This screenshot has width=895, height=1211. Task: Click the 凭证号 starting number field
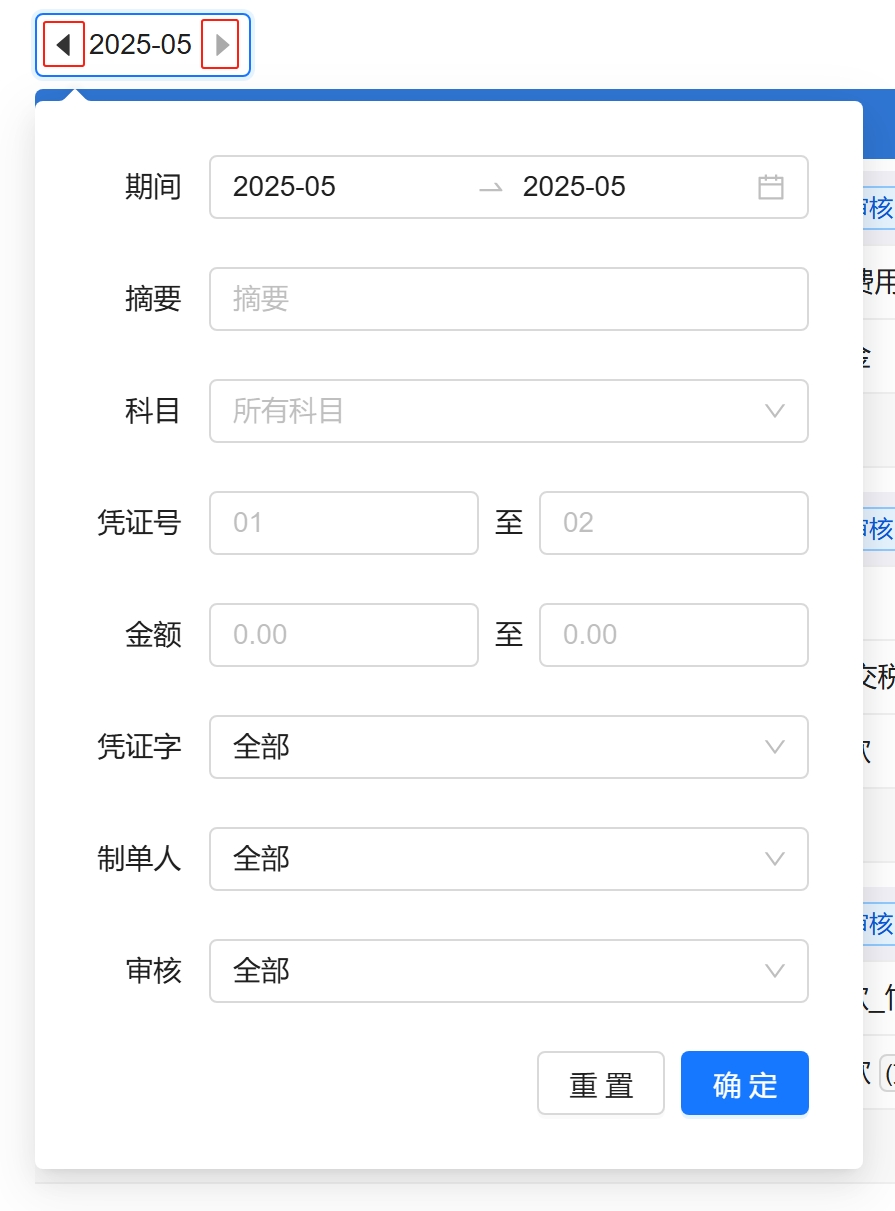[x=343, y=523]
